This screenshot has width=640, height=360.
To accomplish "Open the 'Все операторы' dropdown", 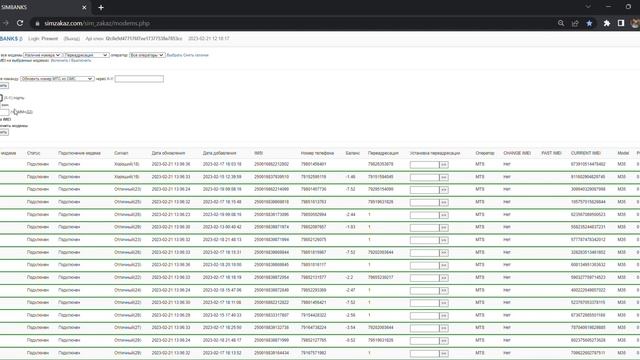I will tap(147, 55).
